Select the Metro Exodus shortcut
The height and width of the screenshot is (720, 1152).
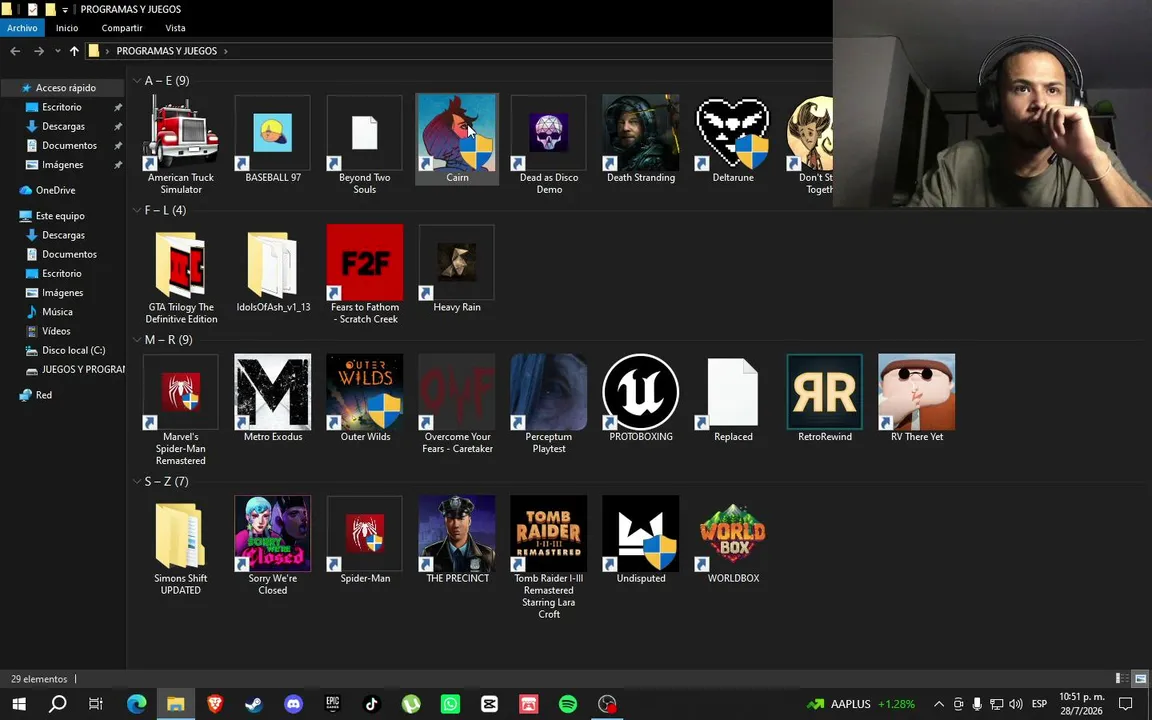point(273,398)
